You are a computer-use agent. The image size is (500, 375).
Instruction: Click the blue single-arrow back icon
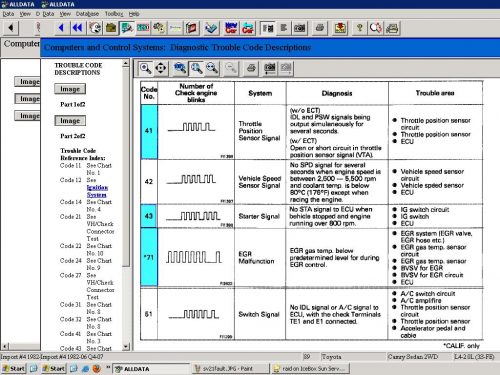[61, 28]
